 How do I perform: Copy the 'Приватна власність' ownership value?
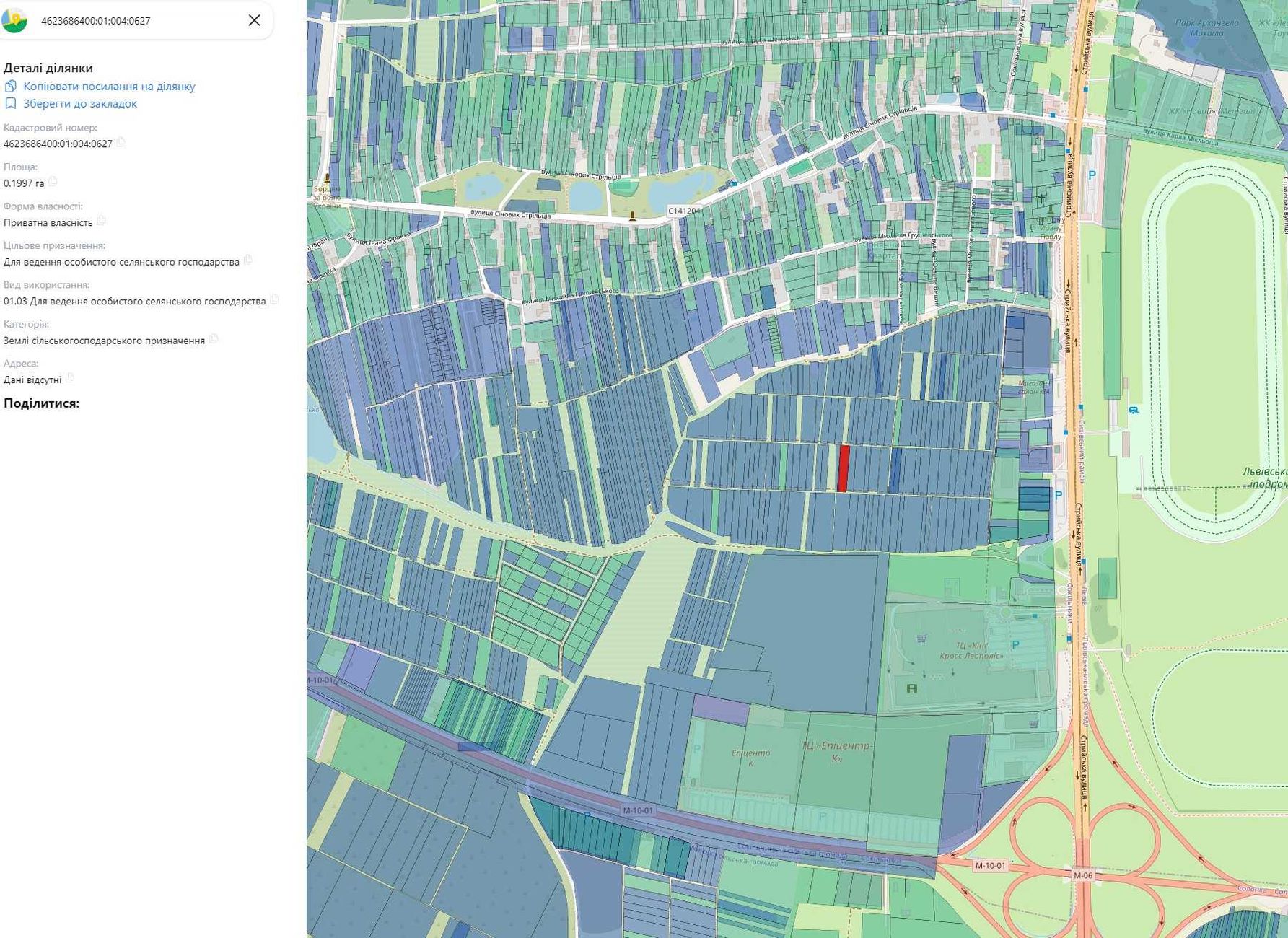click(x=102, y=221)
